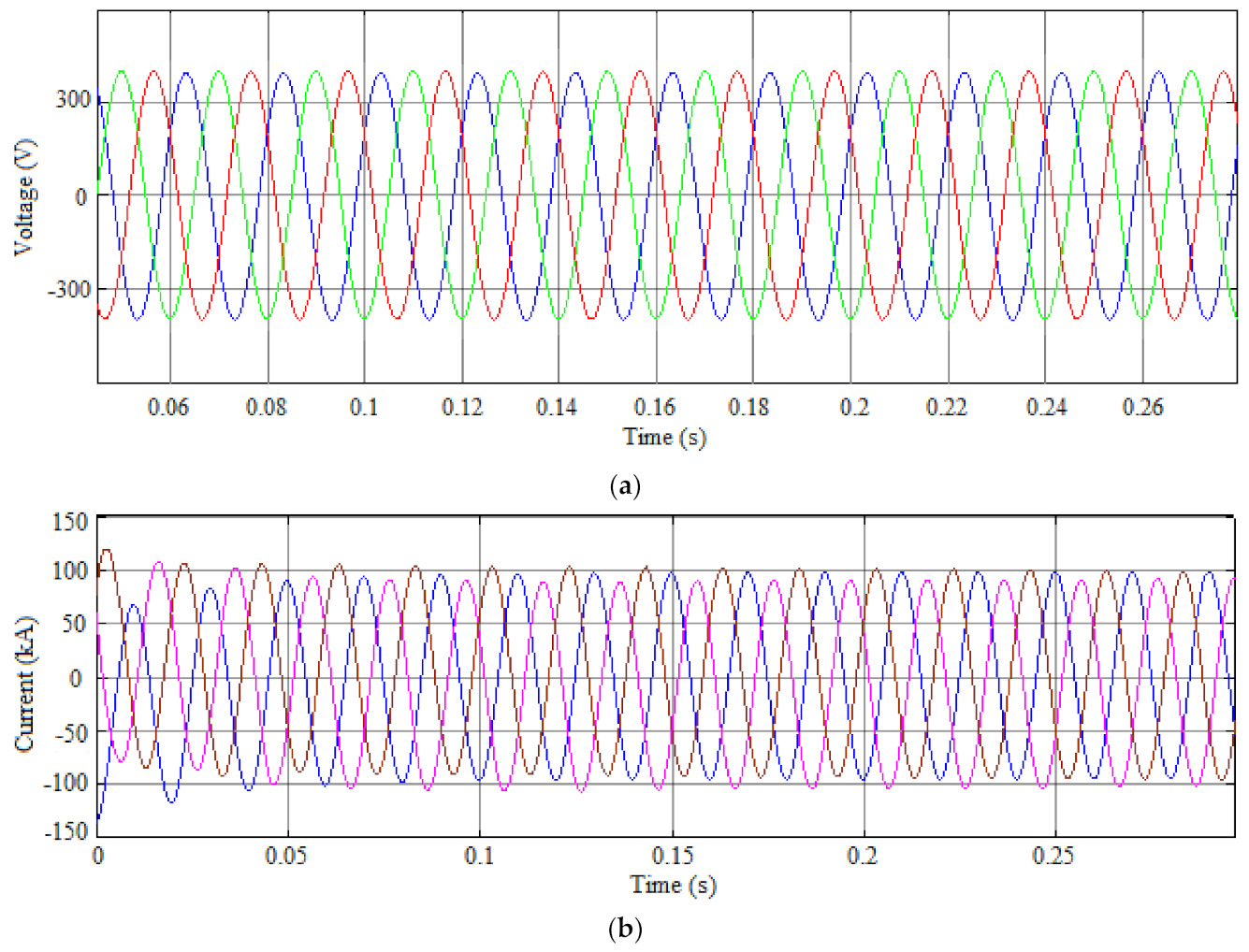Select the -150 tick on the current axis
This screenshot has height=952, width=1249.
tap(65, 830)
